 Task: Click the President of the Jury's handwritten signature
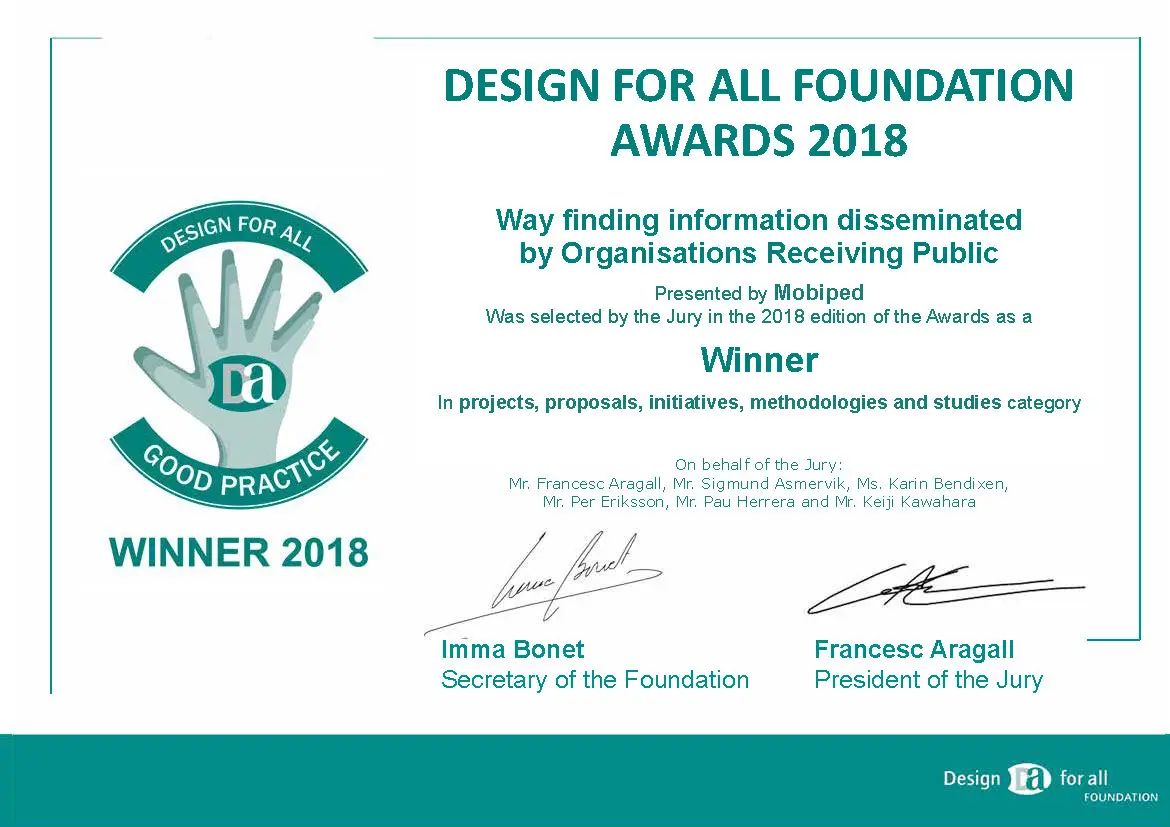940,590
